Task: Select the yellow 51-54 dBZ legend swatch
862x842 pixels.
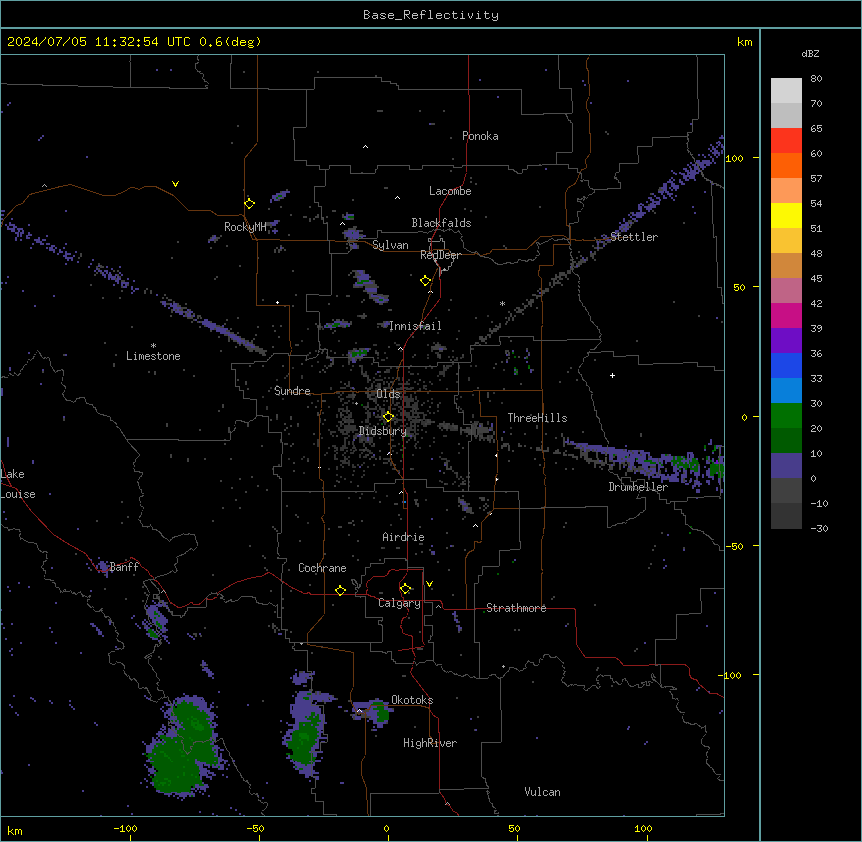Action: point(786,216)
